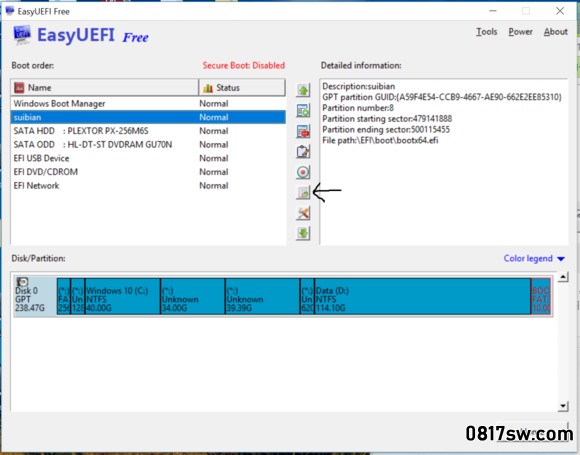580x455 pixels.
Task: Delete the selected boot entry
Action: coord(303,131)
